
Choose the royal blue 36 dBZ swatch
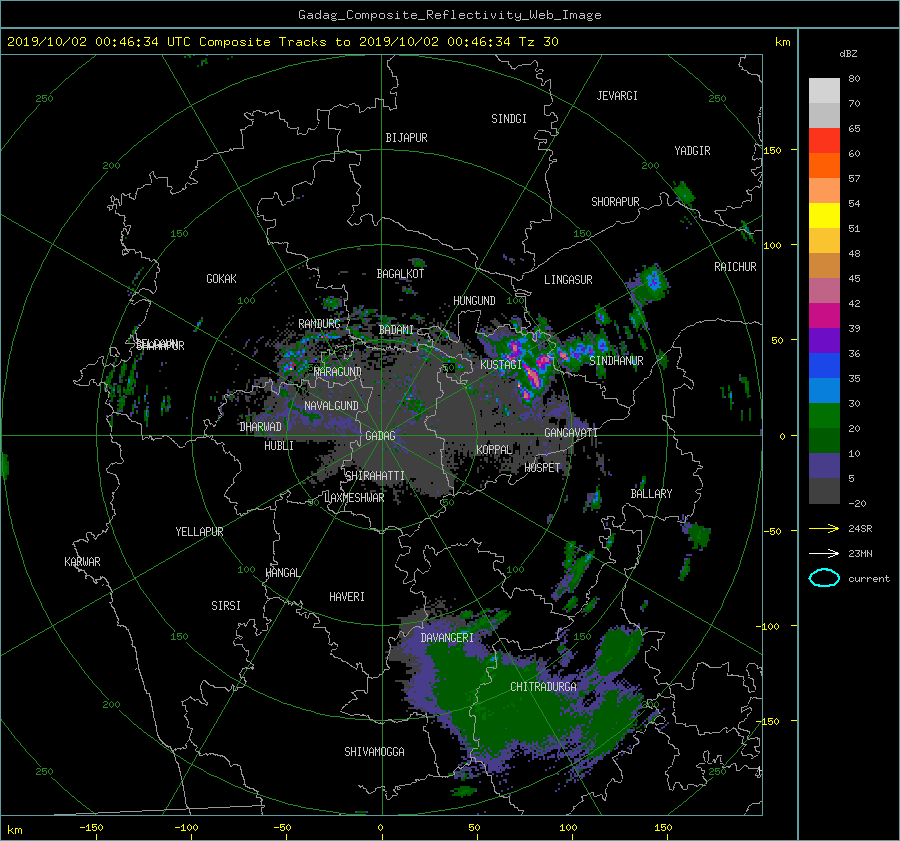point(824,365)
